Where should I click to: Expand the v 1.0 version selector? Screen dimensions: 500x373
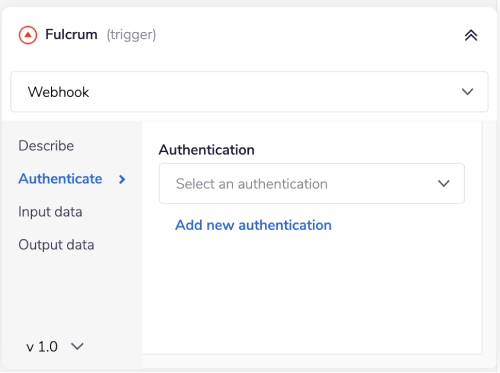tap(55, 347)
